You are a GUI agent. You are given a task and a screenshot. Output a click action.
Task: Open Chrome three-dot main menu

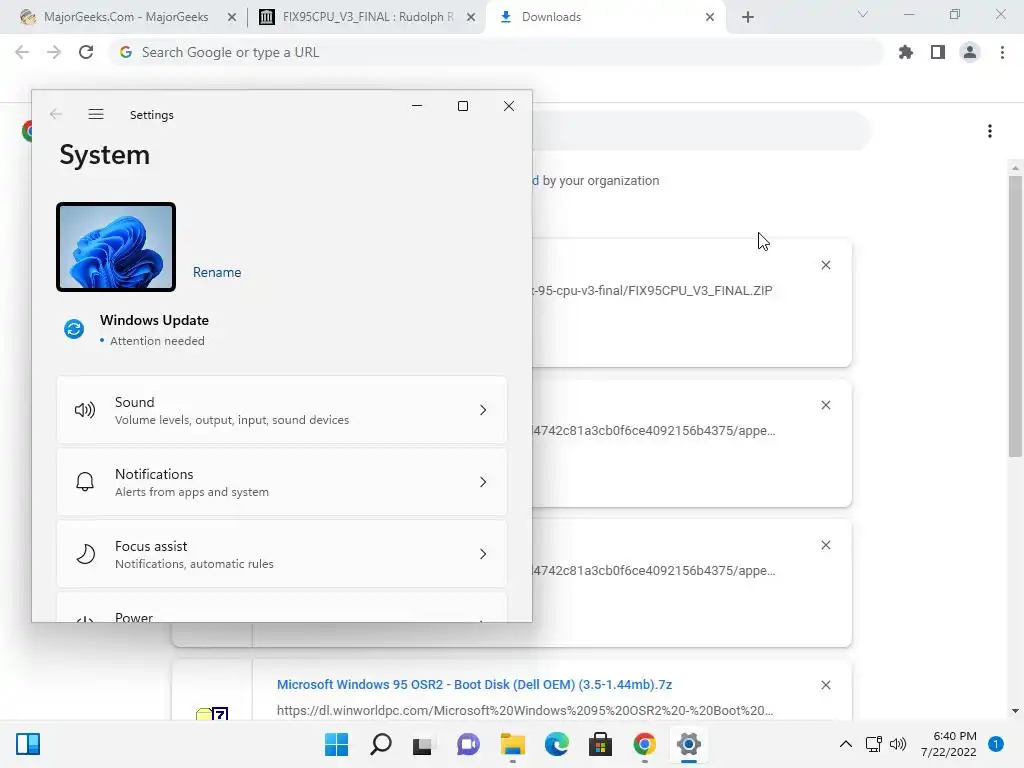[1002, 52]
